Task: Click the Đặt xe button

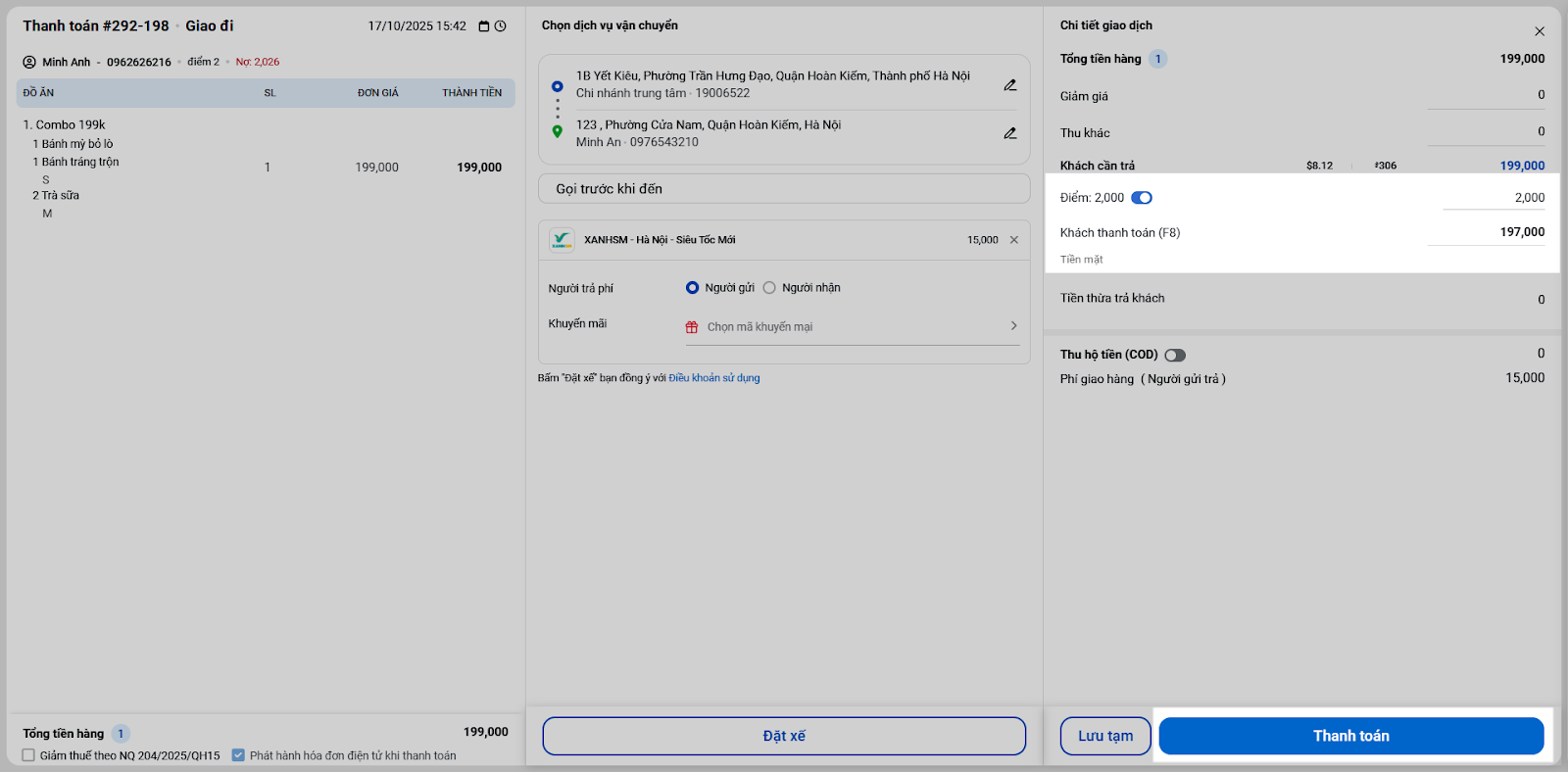Action: pos(784,736)
